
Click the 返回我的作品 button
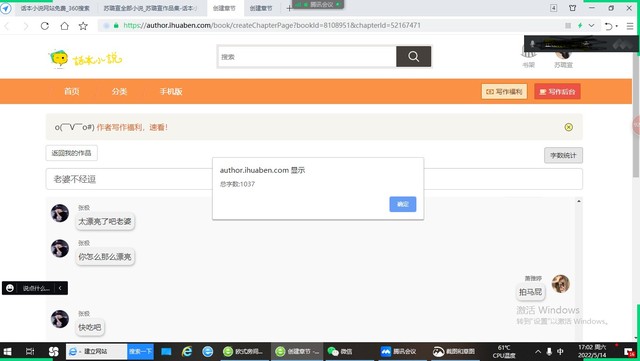point(71,153)
